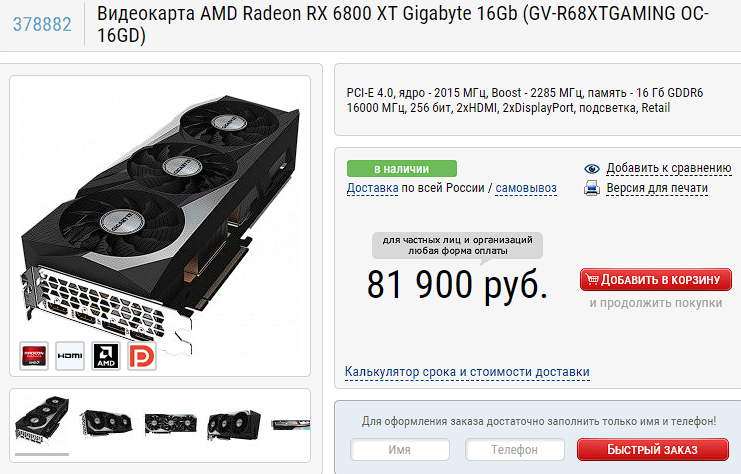Open the самовывоз pickup link
Viewport: 741px width, 474px height.
526,188
